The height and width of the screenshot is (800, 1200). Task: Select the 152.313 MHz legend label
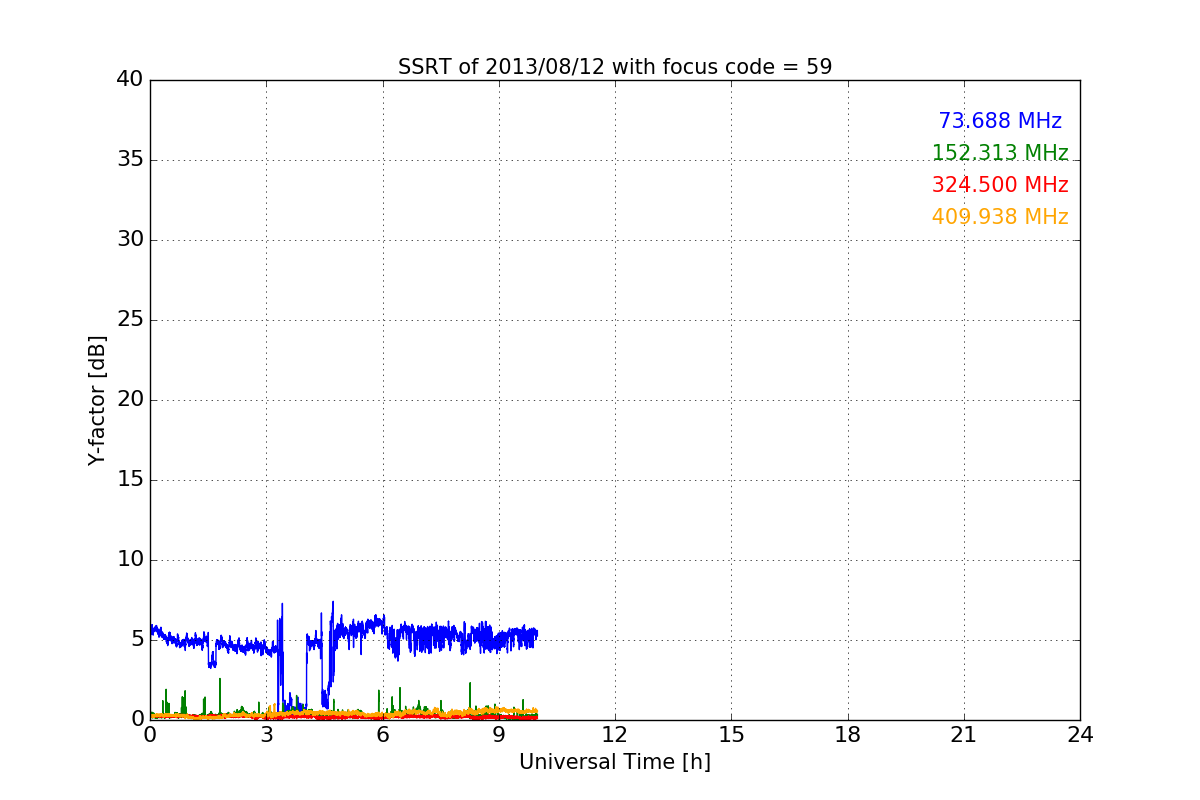point(1000,153)
